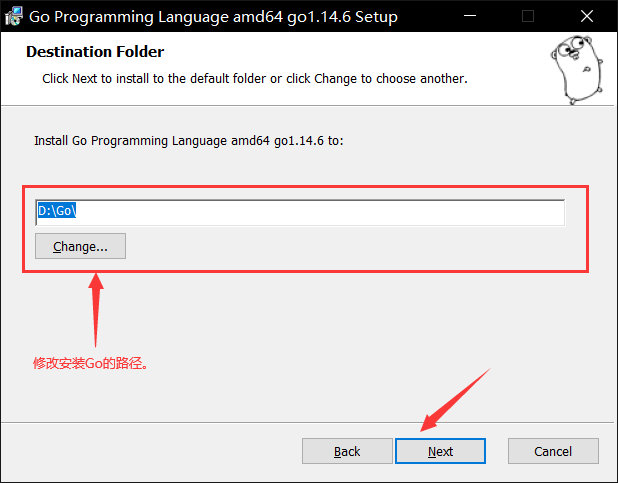Click the Destination Folder heading
Screen dimensions: 618x483
coord(95,52)
